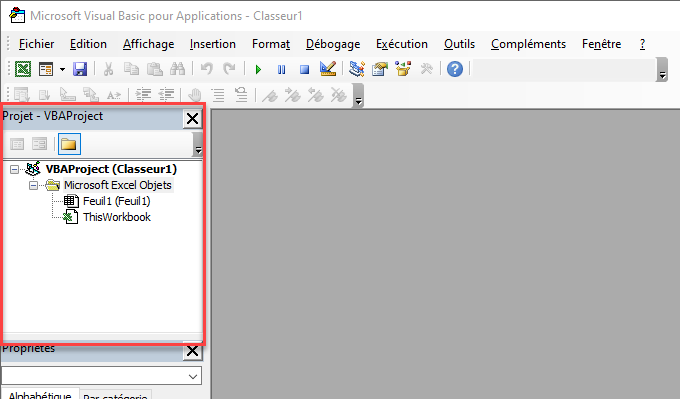Open the Outils menu

click(460, 44)
